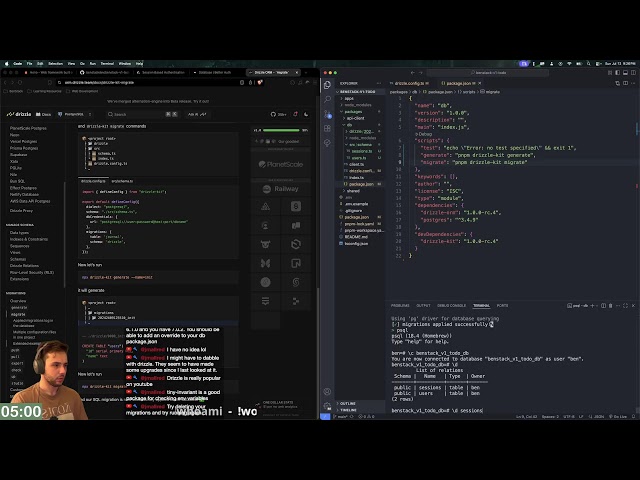Click the new terminal plus icon
Viewport: 640px width, 480px height.
(592, 305)
